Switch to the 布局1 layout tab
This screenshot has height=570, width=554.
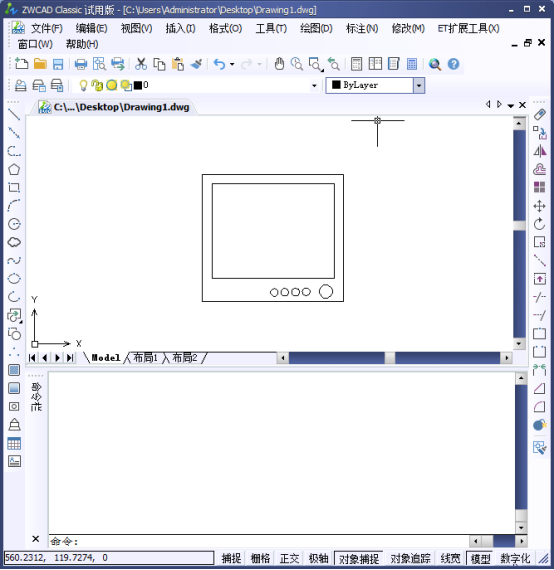click(x=146, y=358)
